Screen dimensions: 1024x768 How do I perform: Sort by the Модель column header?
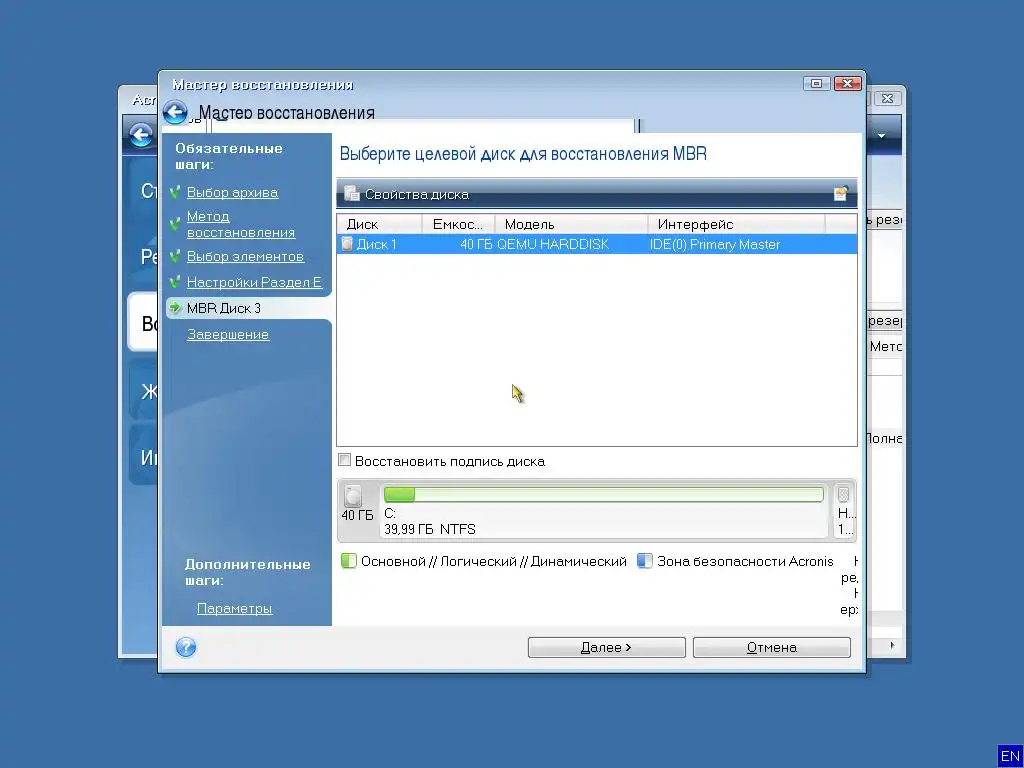[x=571, y=224]
